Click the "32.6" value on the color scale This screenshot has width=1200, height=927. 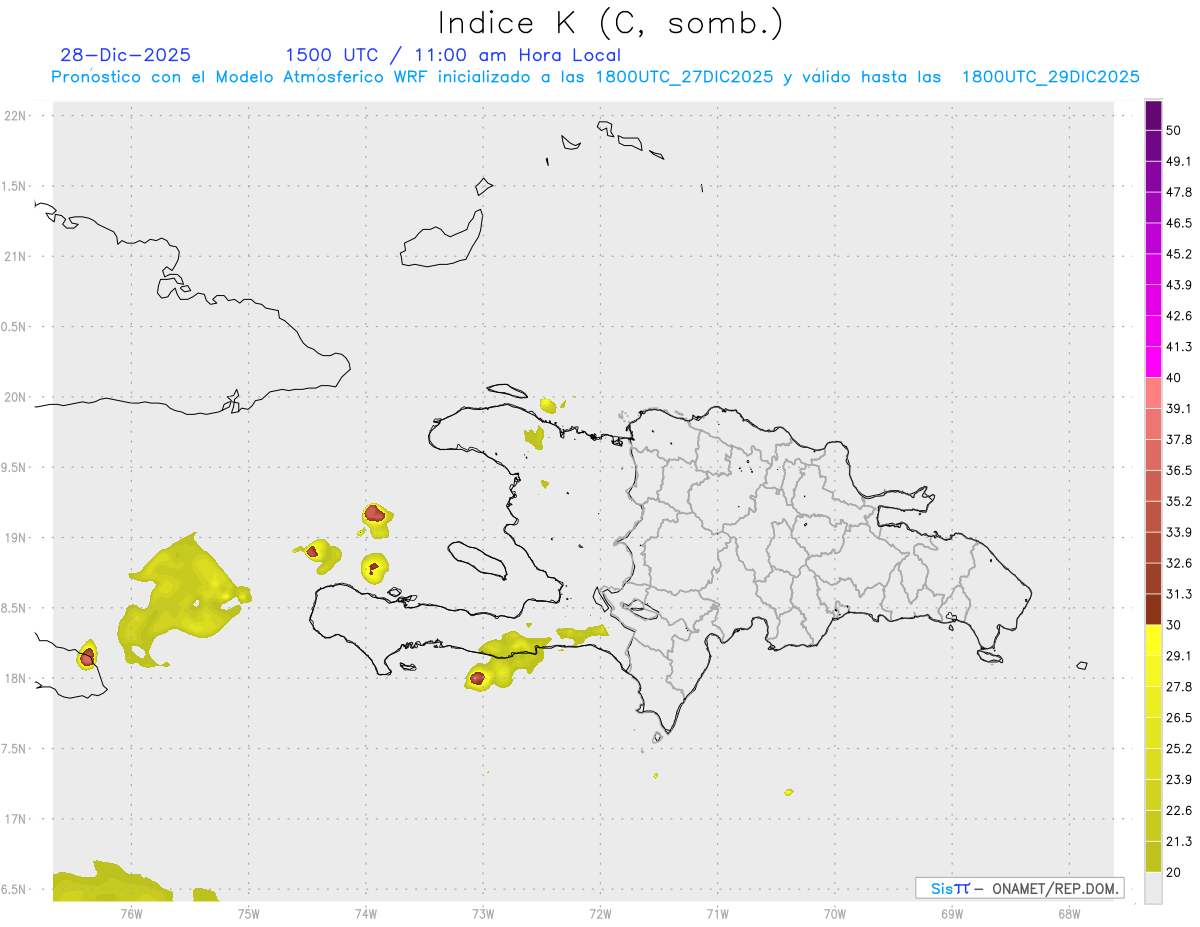tap(1179, 563)
